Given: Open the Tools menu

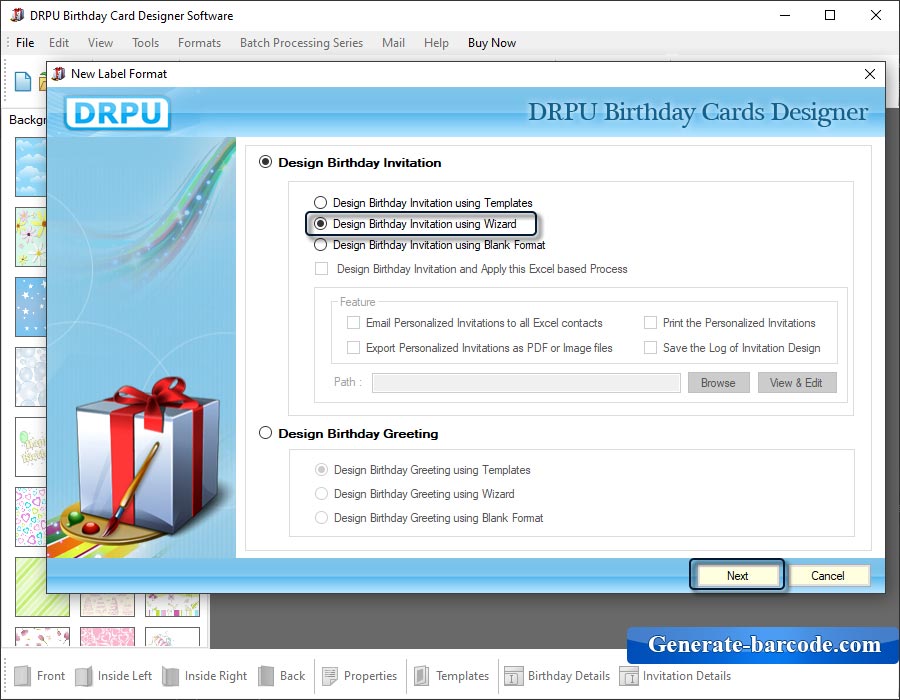Looking at the screenshot, I should point(145,43).
